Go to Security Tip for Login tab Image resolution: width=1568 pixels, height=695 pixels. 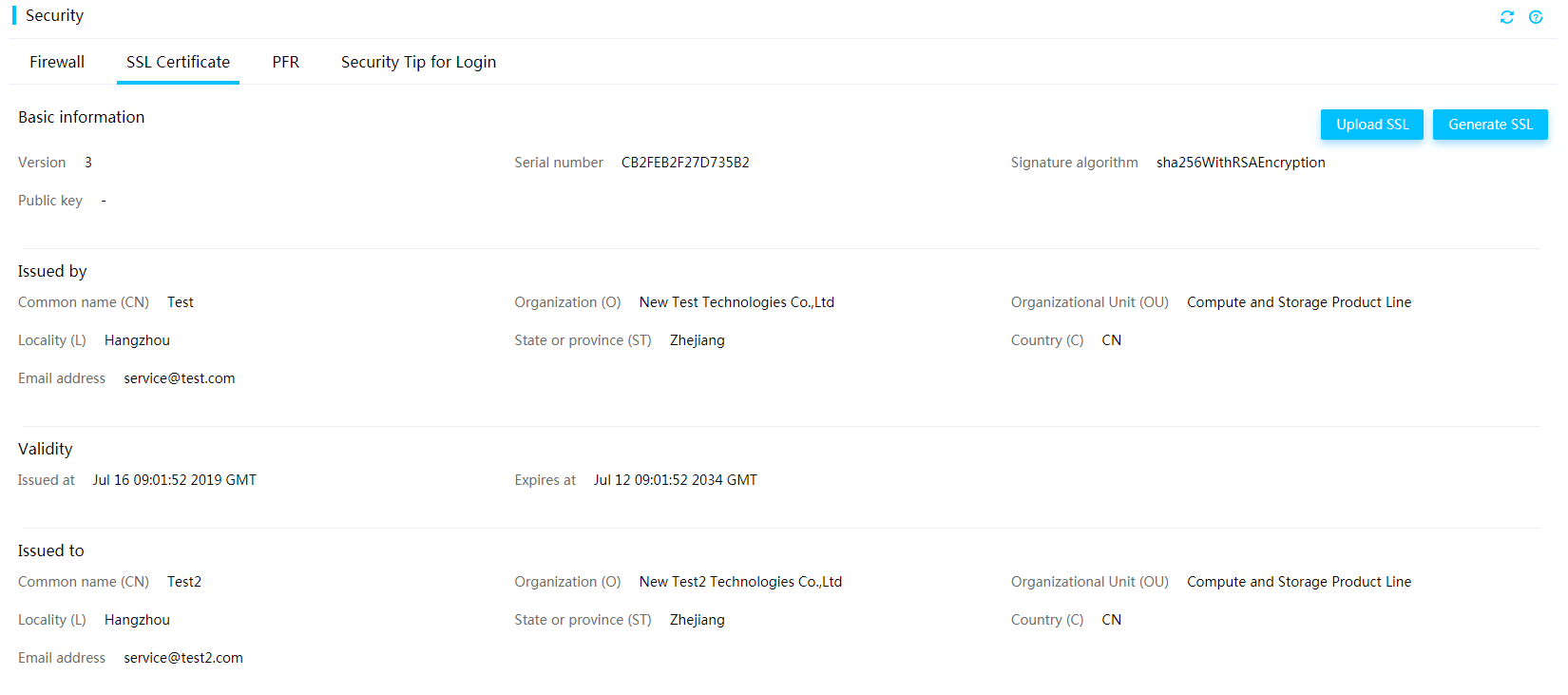pos(418,62)
